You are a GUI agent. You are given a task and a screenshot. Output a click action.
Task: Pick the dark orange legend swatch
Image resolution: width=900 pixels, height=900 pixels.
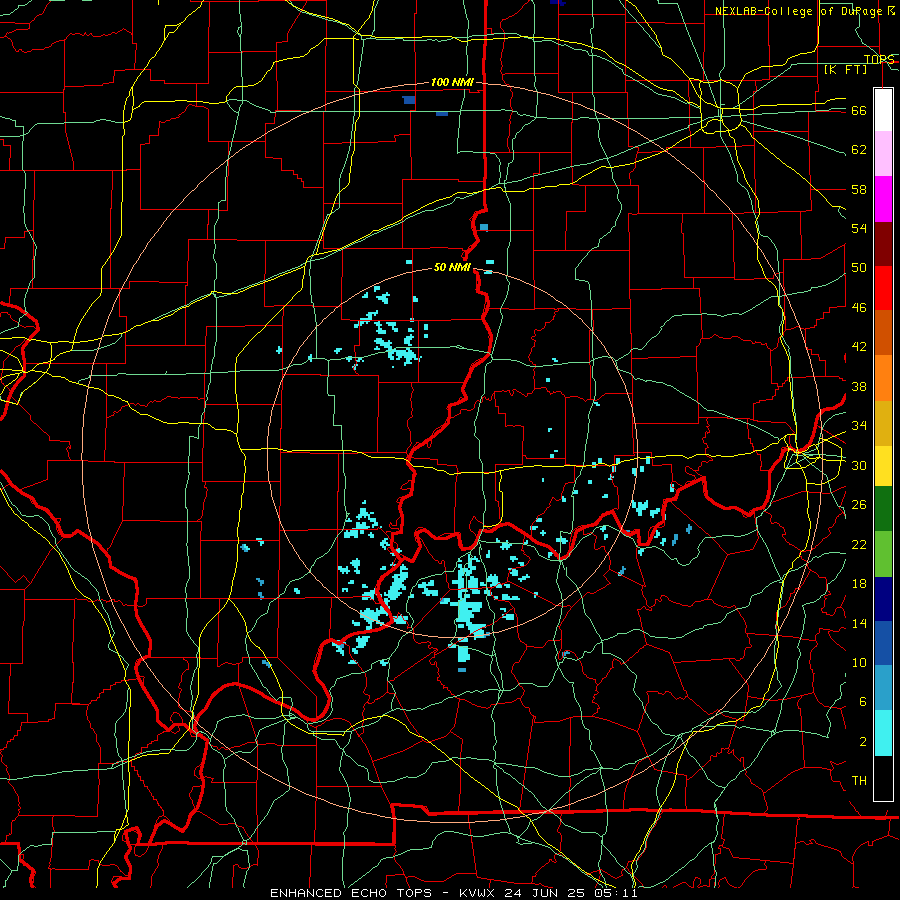(x=883, y=333)
